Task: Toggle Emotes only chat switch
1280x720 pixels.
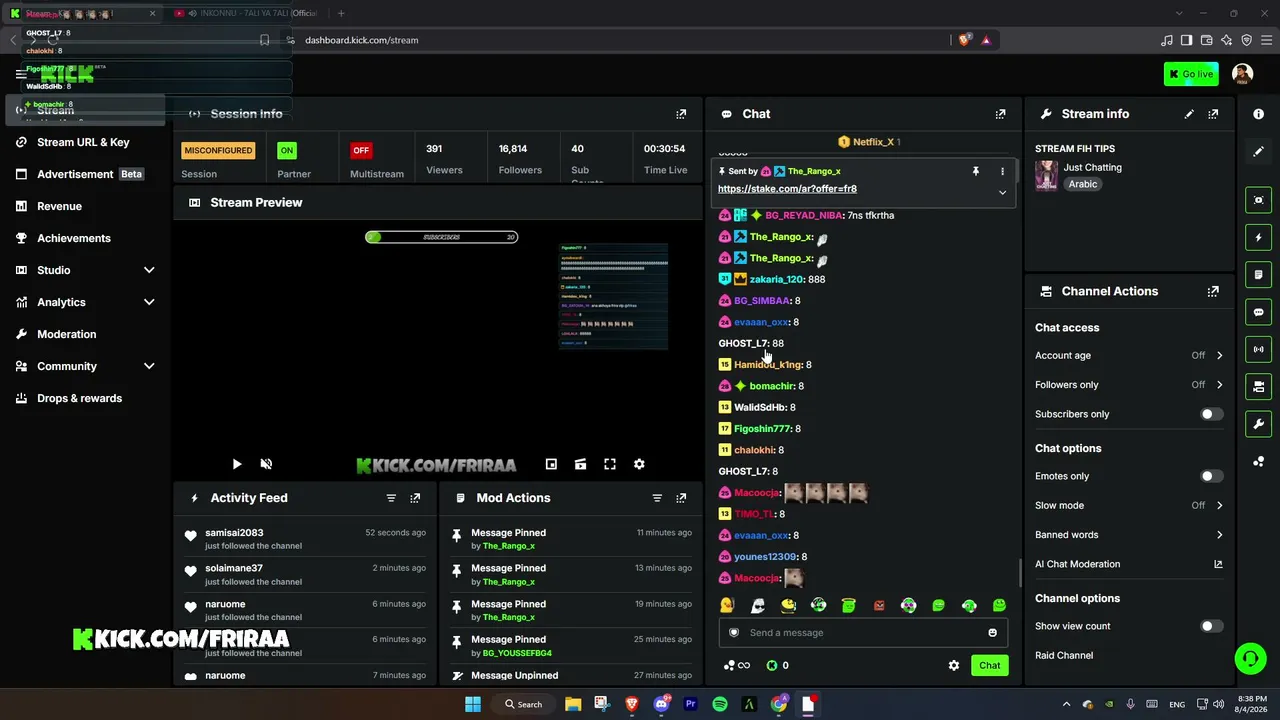Action: click(1211, 477)
